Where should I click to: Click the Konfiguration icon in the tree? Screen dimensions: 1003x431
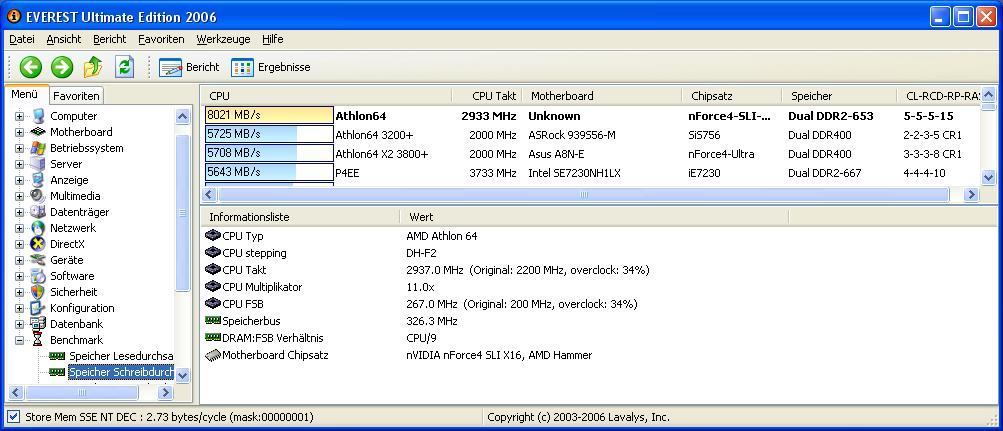tap(38, 308)
